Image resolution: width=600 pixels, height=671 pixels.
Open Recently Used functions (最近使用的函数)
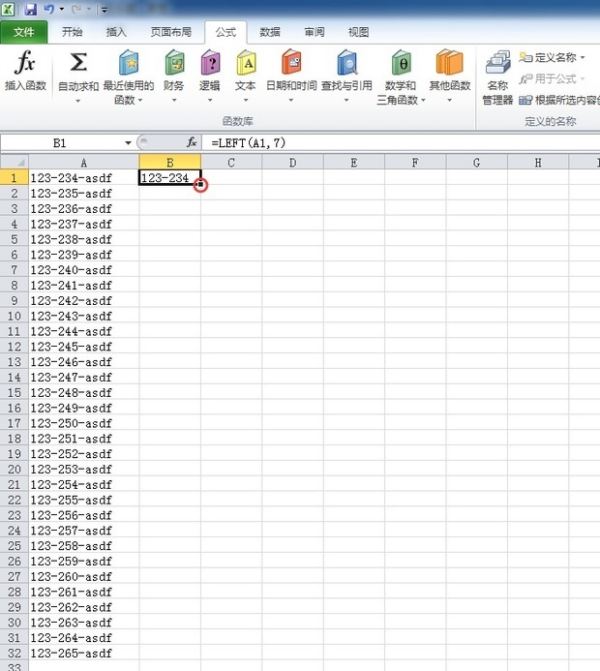(x=128, y=66)
